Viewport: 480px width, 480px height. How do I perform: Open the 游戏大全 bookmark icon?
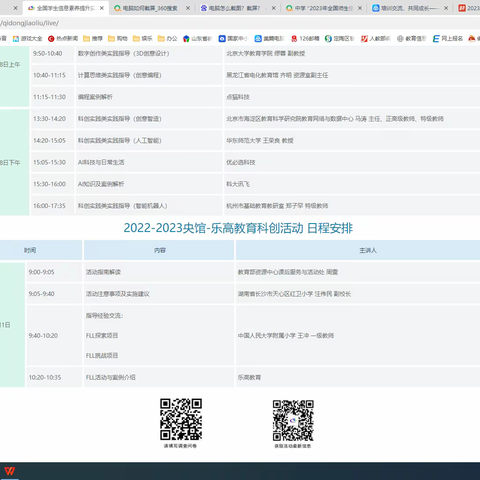pos(16,39)
